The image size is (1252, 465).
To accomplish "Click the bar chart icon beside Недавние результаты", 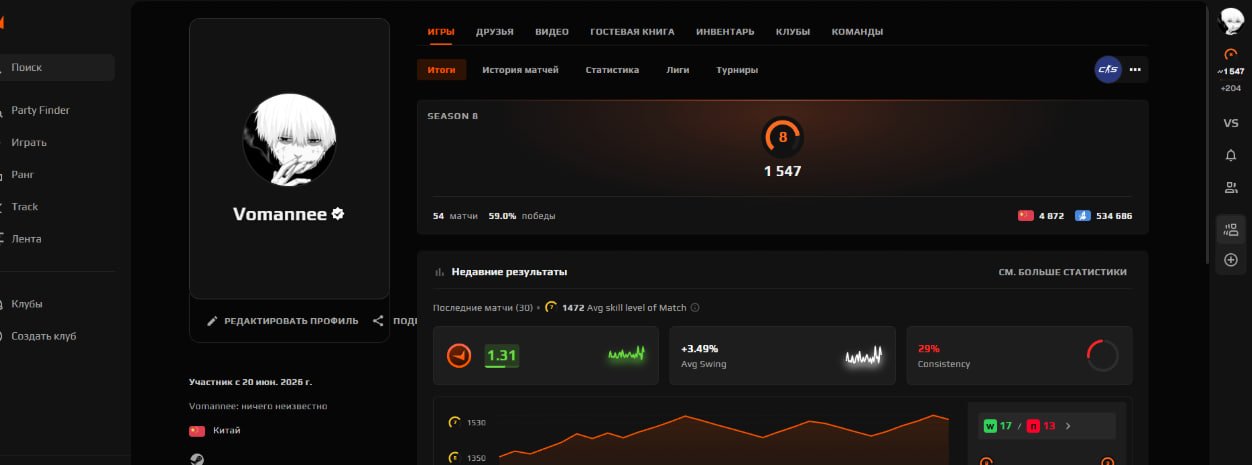I will 439,272.
